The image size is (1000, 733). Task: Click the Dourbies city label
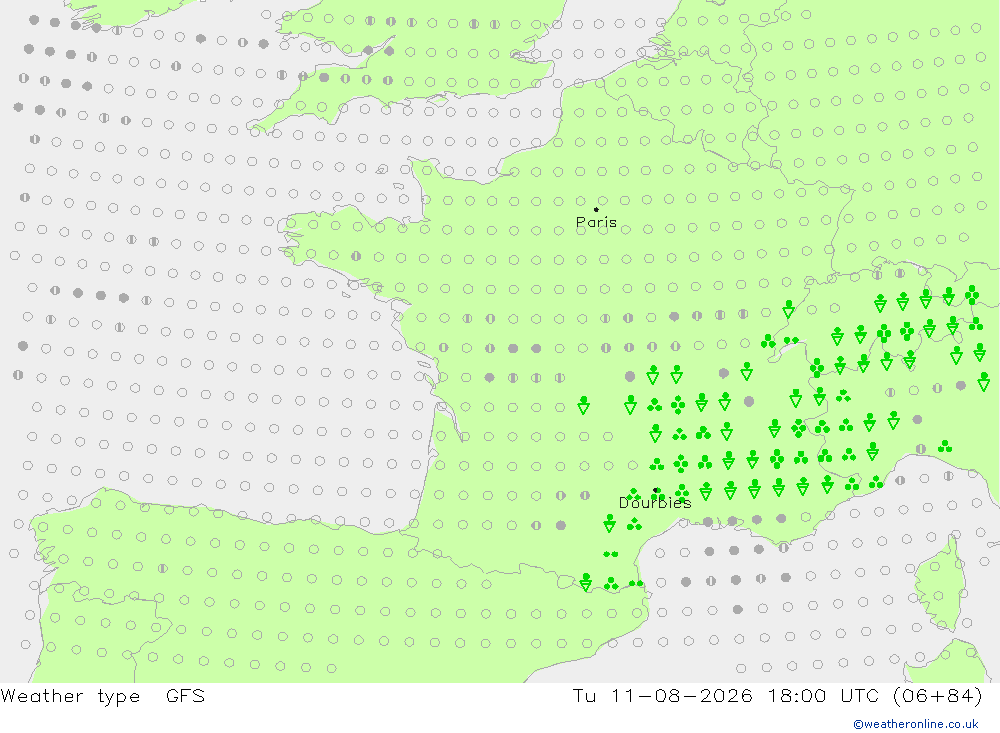point(655,503)
